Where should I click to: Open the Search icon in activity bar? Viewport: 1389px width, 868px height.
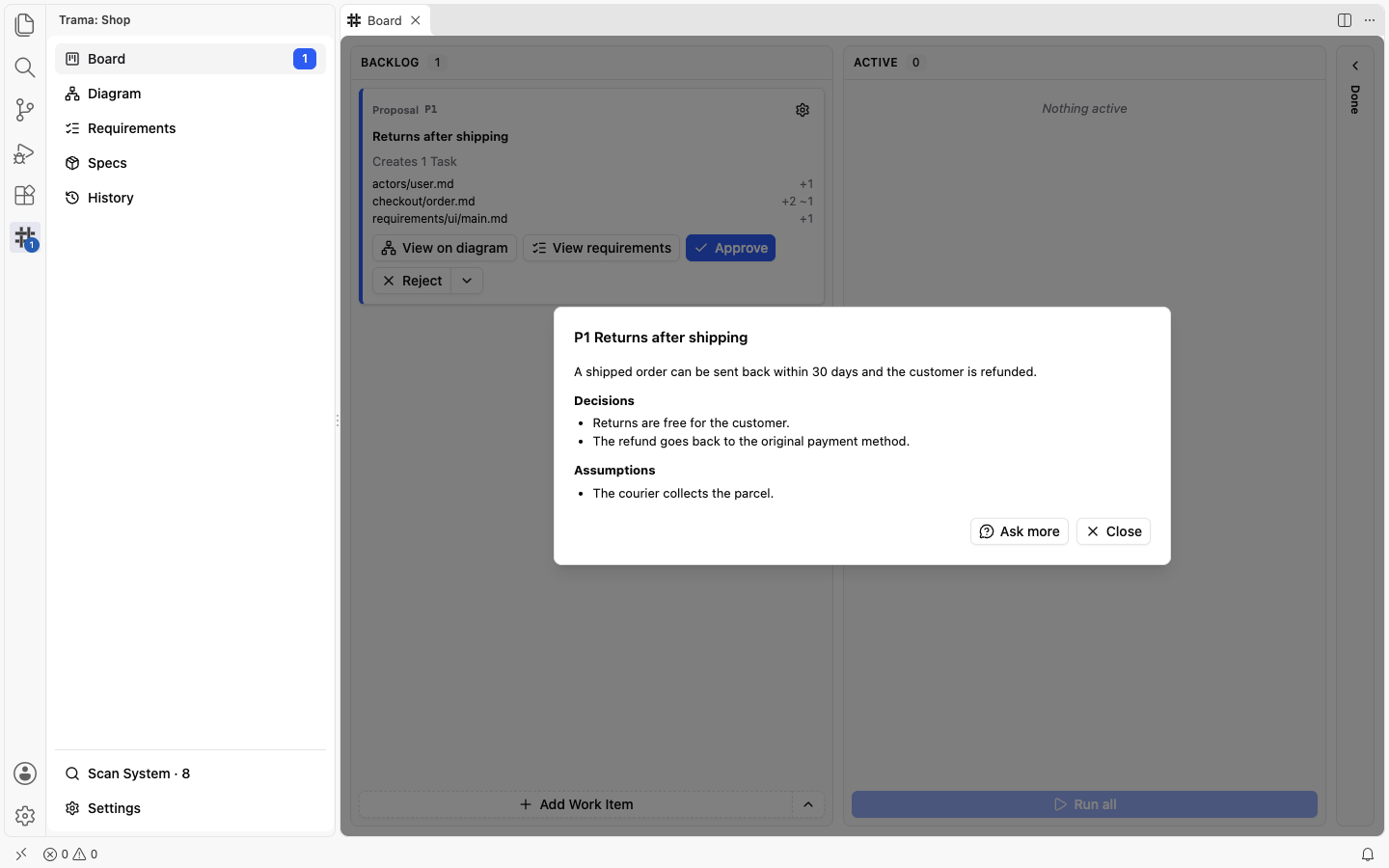(25, 68)
